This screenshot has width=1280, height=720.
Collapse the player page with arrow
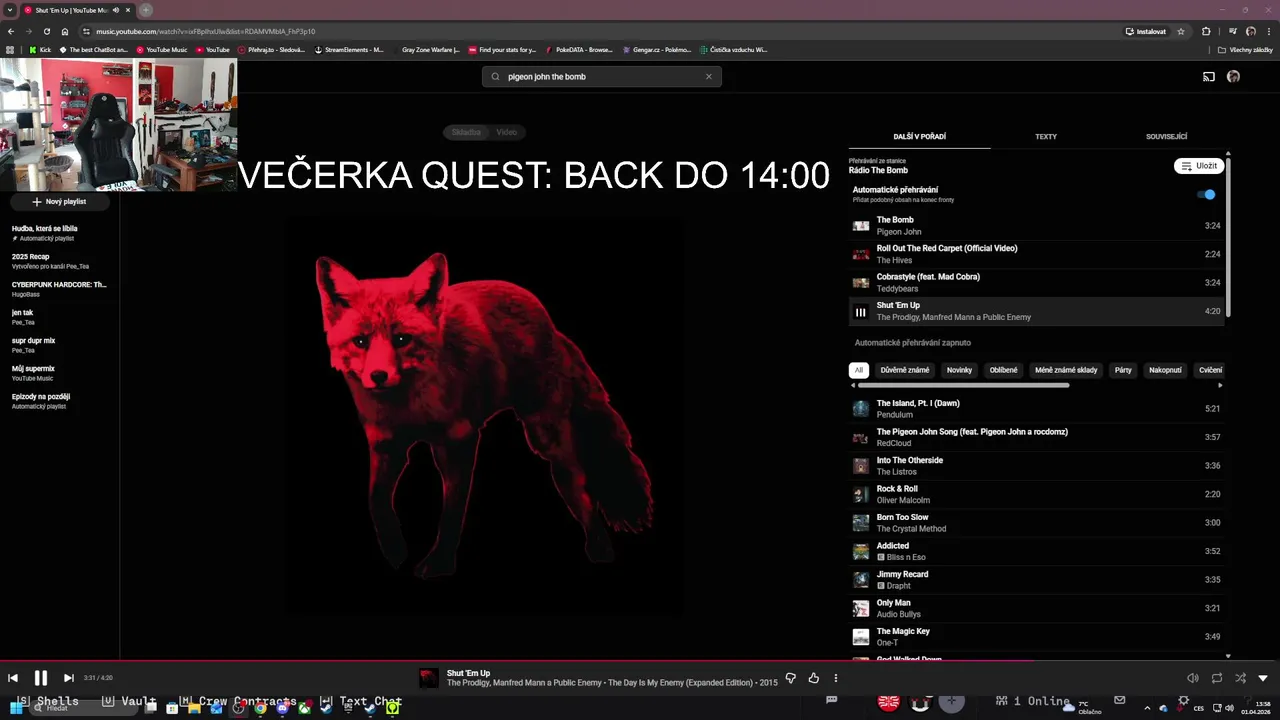pos(1263,678)
